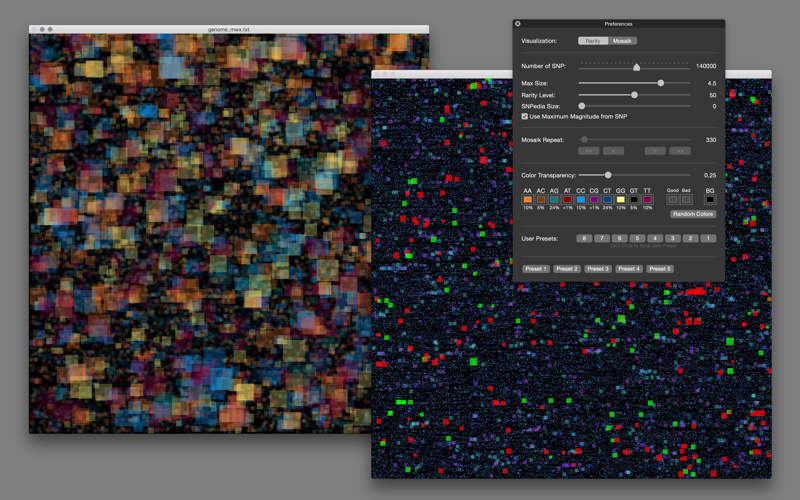
Task: Click the Color Transparency value 0.25
Action: click(x=710, y=175)
